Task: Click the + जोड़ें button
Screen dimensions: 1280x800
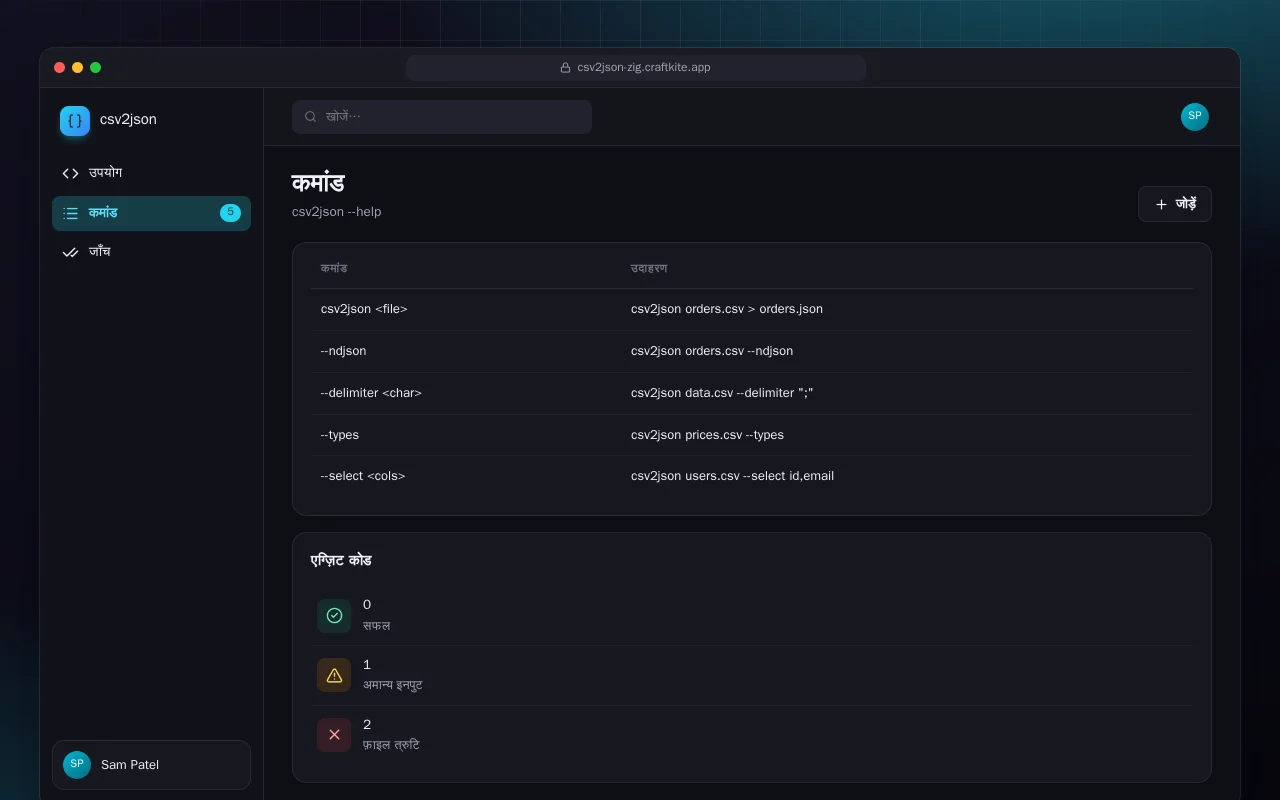Action: 1175,204
